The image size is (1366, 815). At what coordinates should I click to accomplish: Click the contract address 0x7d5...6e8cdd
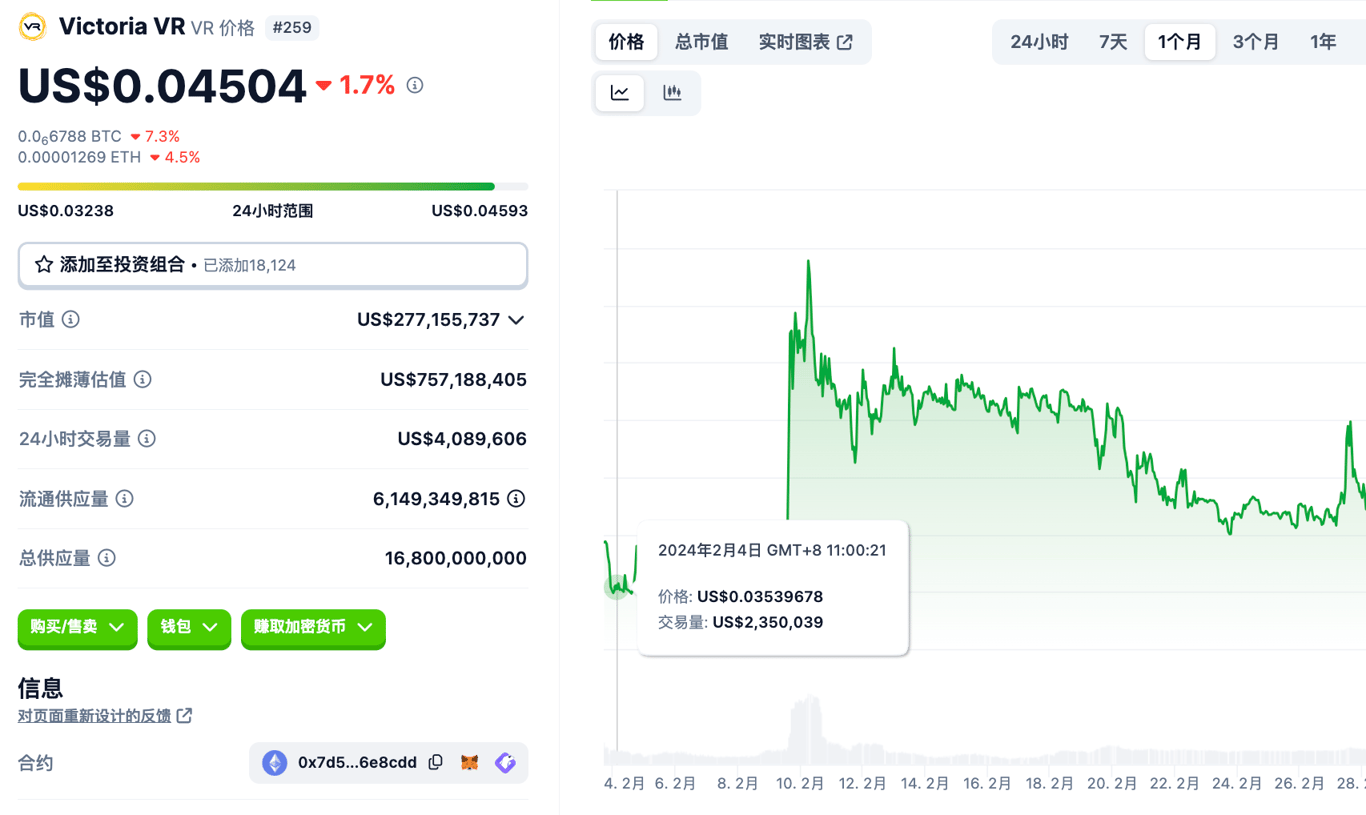[357, 763]
